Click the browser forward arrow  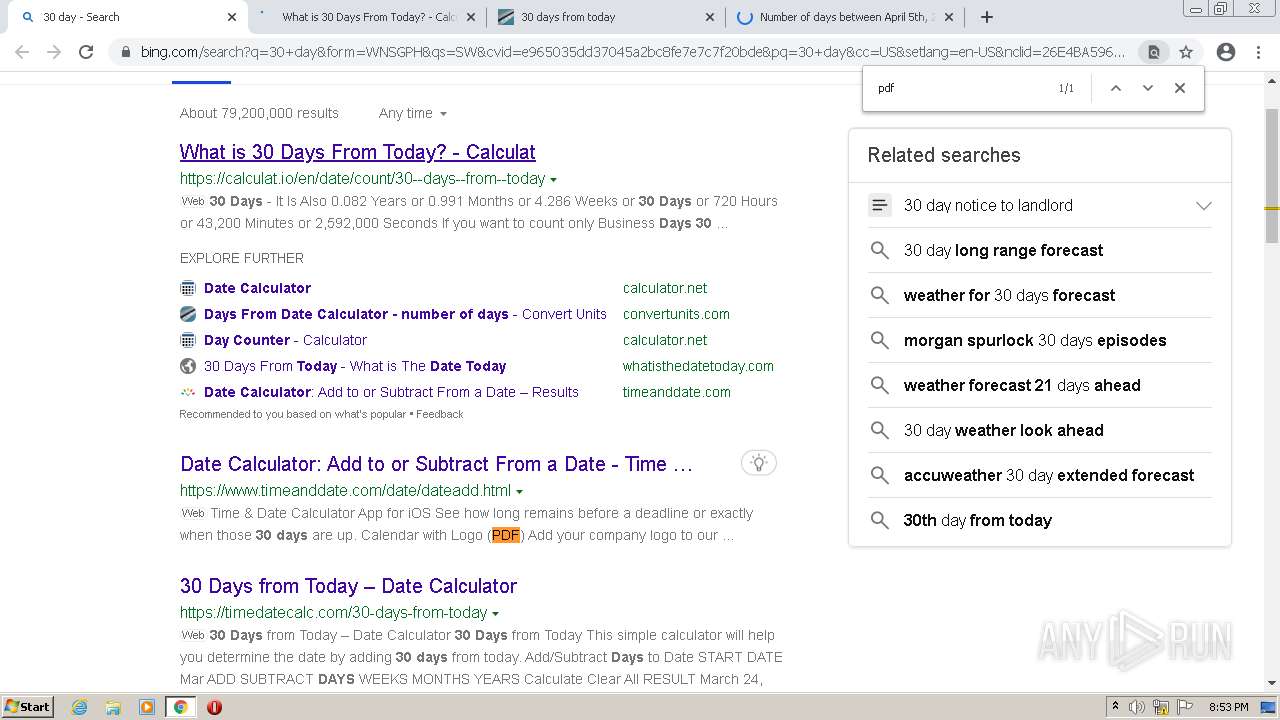pos(54,52)
